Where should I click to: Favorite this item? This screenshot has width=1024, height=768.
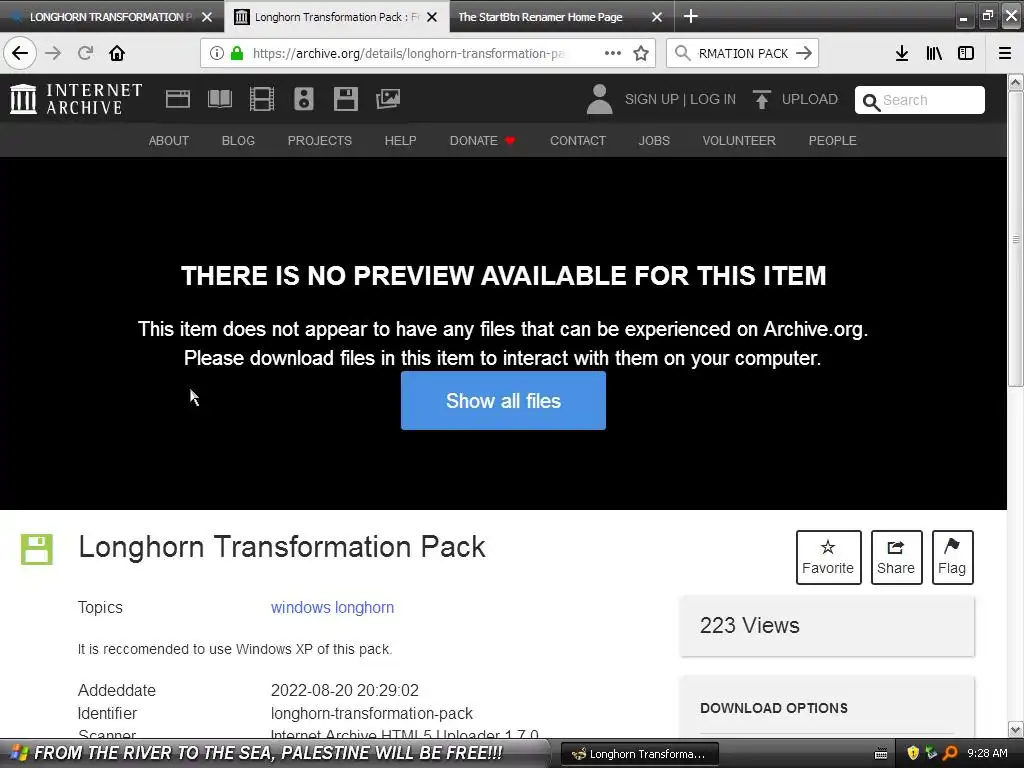pos(828,557)
